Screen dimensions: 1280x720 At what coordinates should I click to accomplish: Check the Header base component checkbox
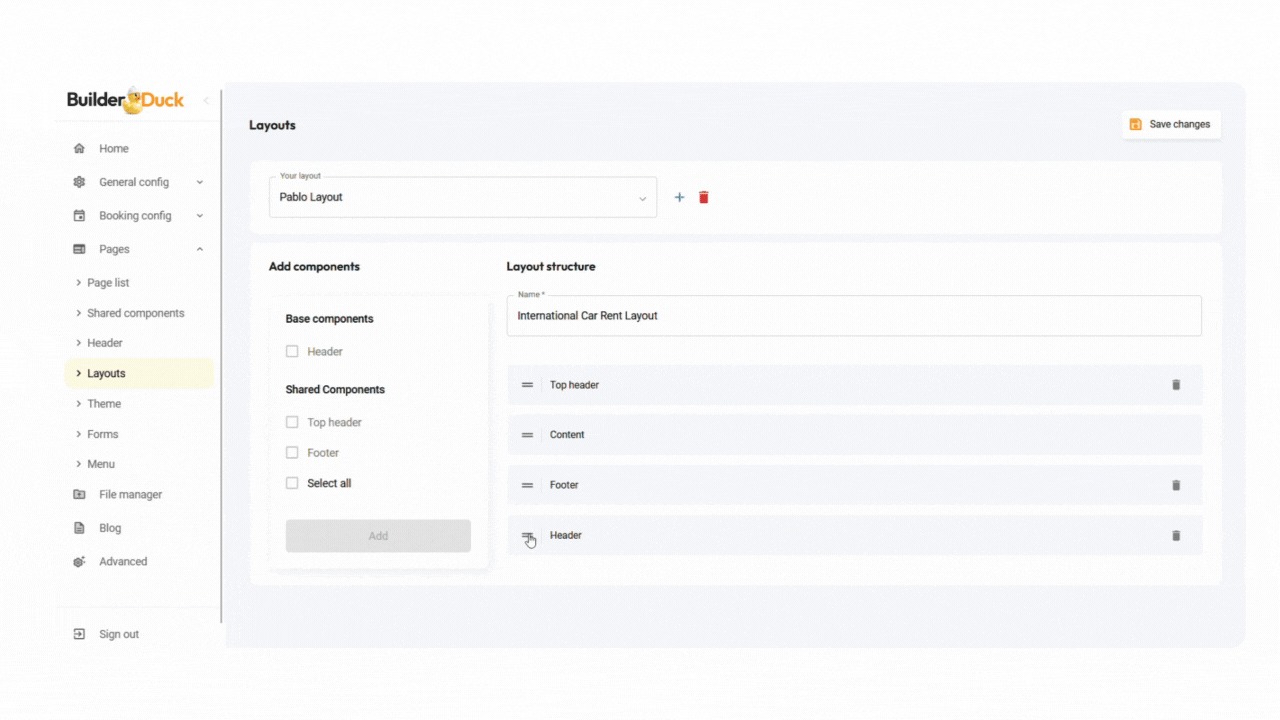292,352
